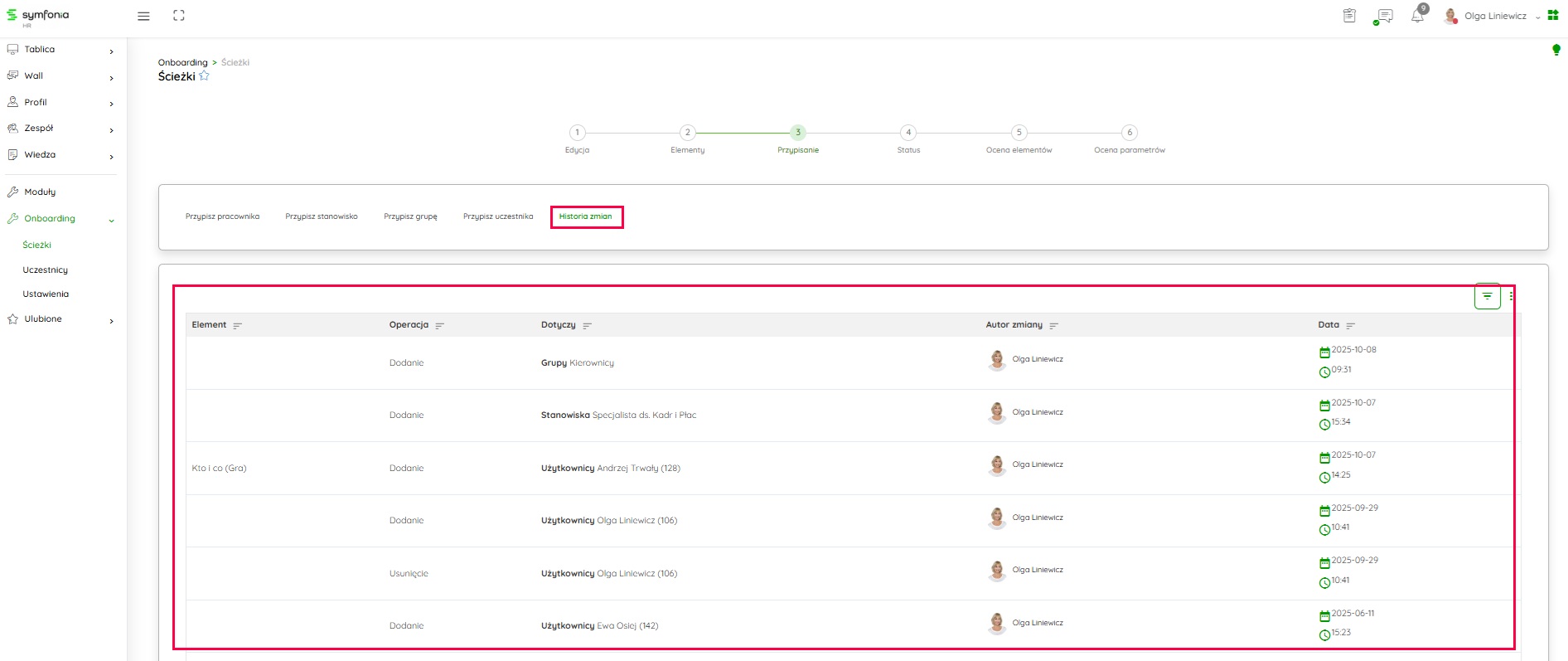Toggle fullscreen mode icon
Viewport: 1568px width, 661px height.
click(x=179, y=16)
